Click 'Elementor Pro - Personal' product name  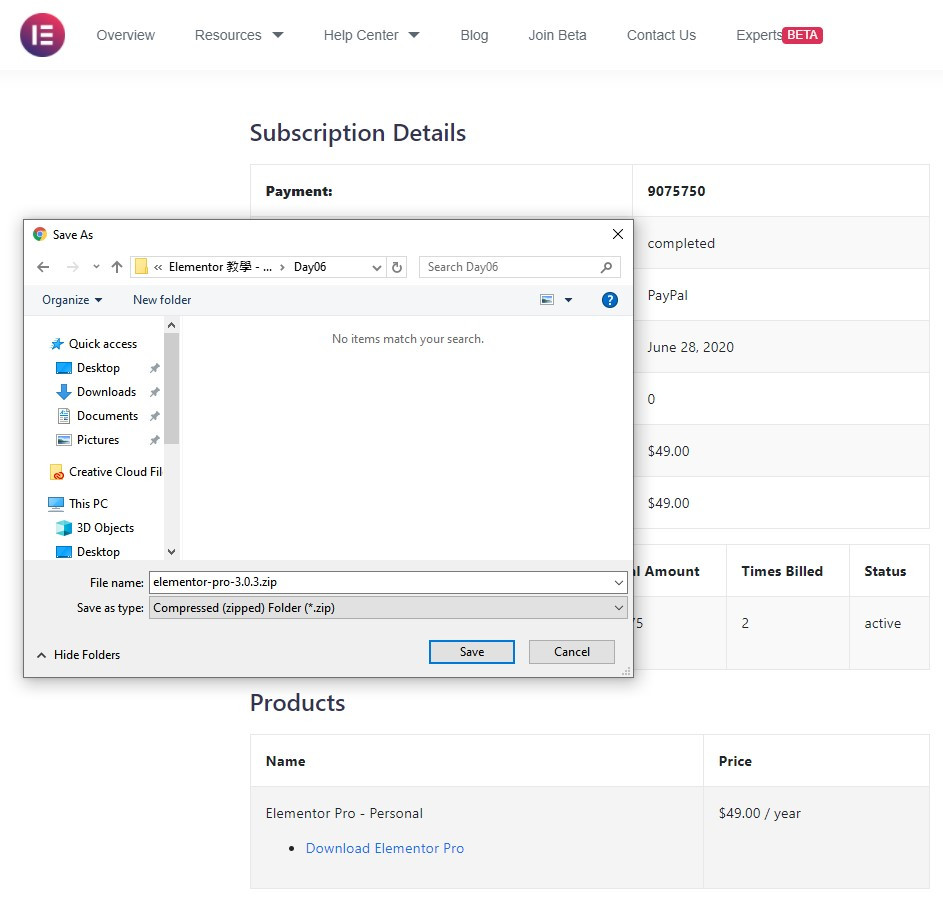point(344,813)
